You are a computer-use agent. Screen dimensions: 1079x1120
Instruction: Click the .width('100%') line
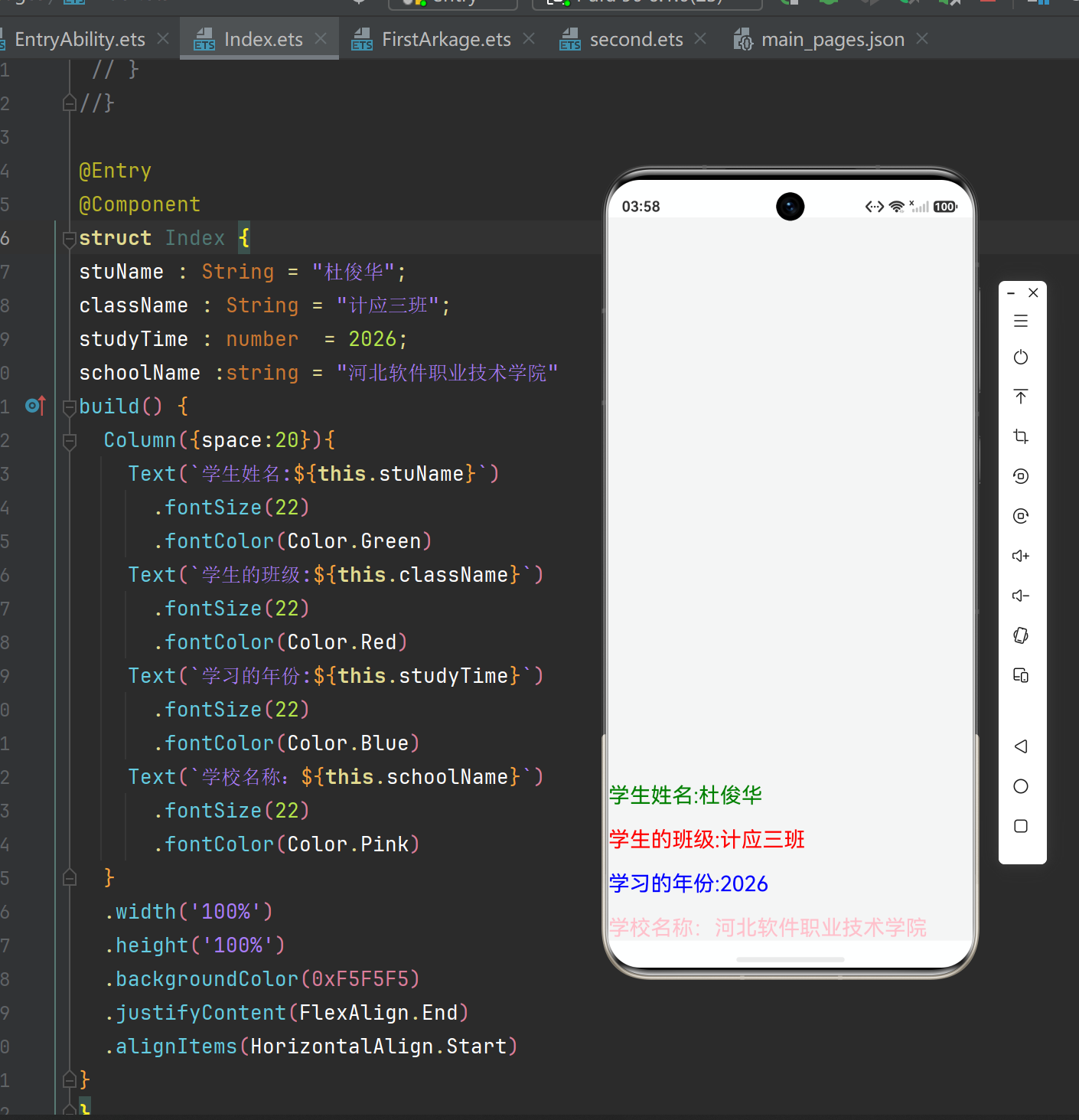pyautogui.click(x=188, y=912)
